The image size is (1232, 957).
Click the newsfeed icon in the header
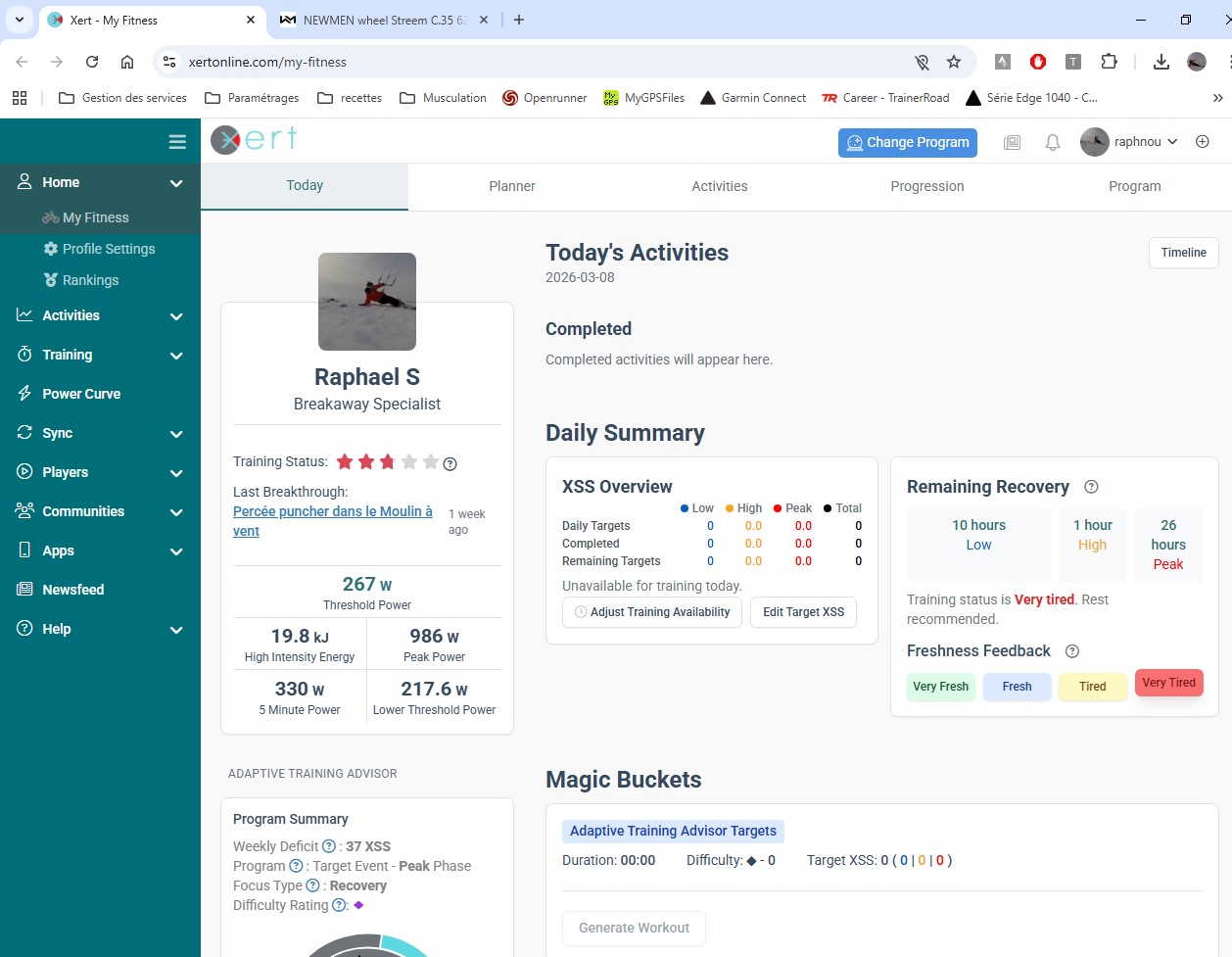[x=1013, y=143]
